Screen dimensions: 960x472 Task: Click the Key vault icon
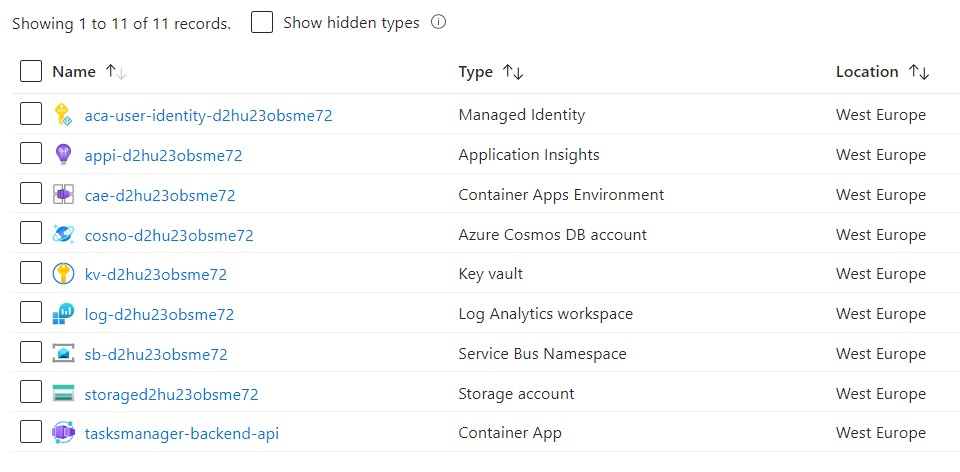(x=64, y=274)
